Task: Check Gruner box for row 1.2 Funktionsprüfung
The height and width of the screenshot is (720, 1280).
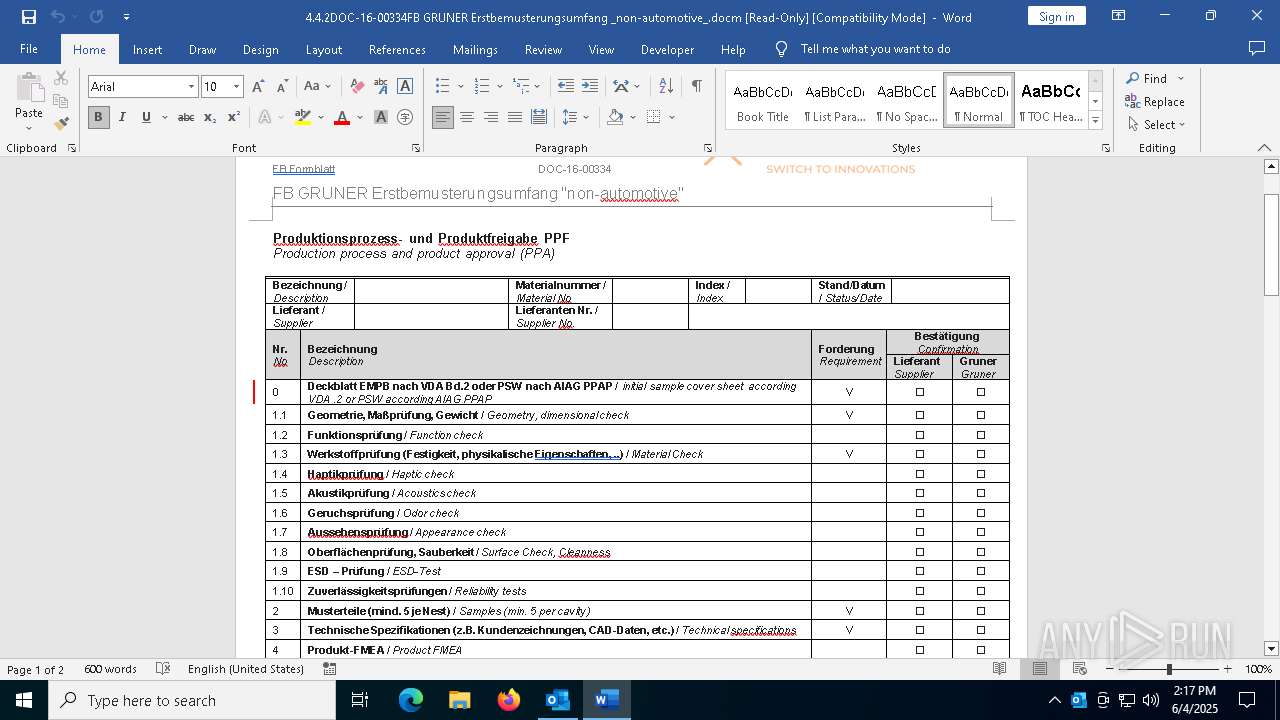Action: pos(981,435)
